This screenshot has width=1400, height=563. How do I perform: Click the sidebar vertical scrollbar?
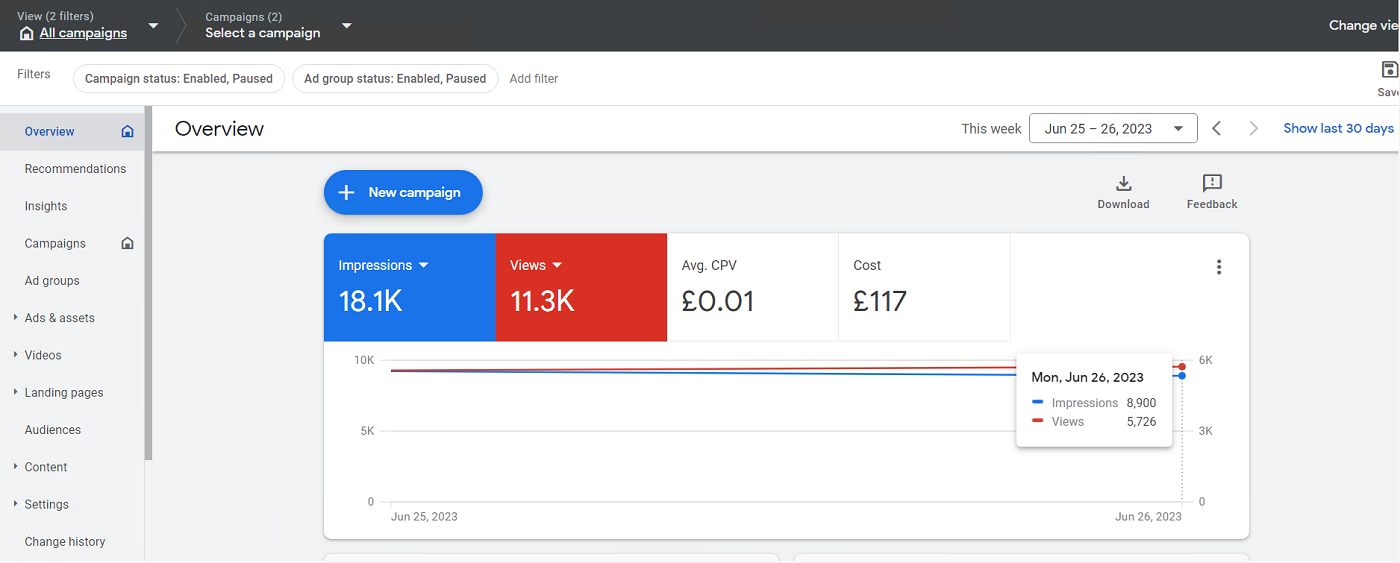(149, 283)
